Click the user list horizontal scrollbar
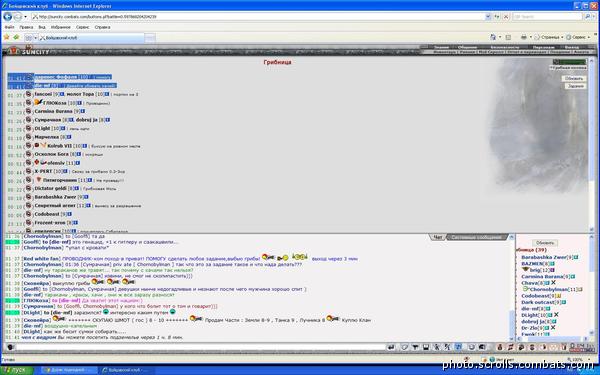Screen dimensions: 600x375 (553, 339)
